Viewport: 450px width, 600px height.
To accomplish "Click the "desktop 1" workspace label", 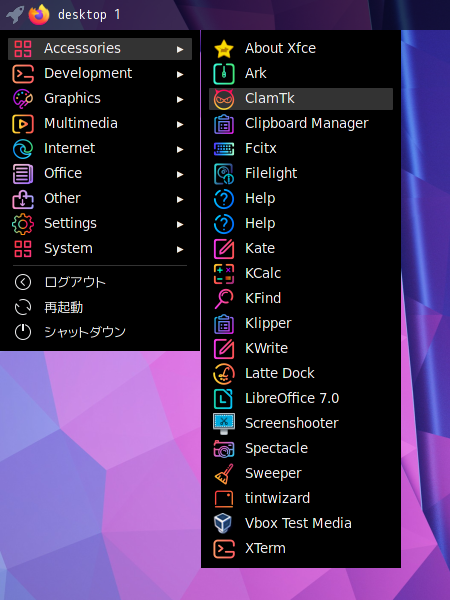I will [89, 15].
